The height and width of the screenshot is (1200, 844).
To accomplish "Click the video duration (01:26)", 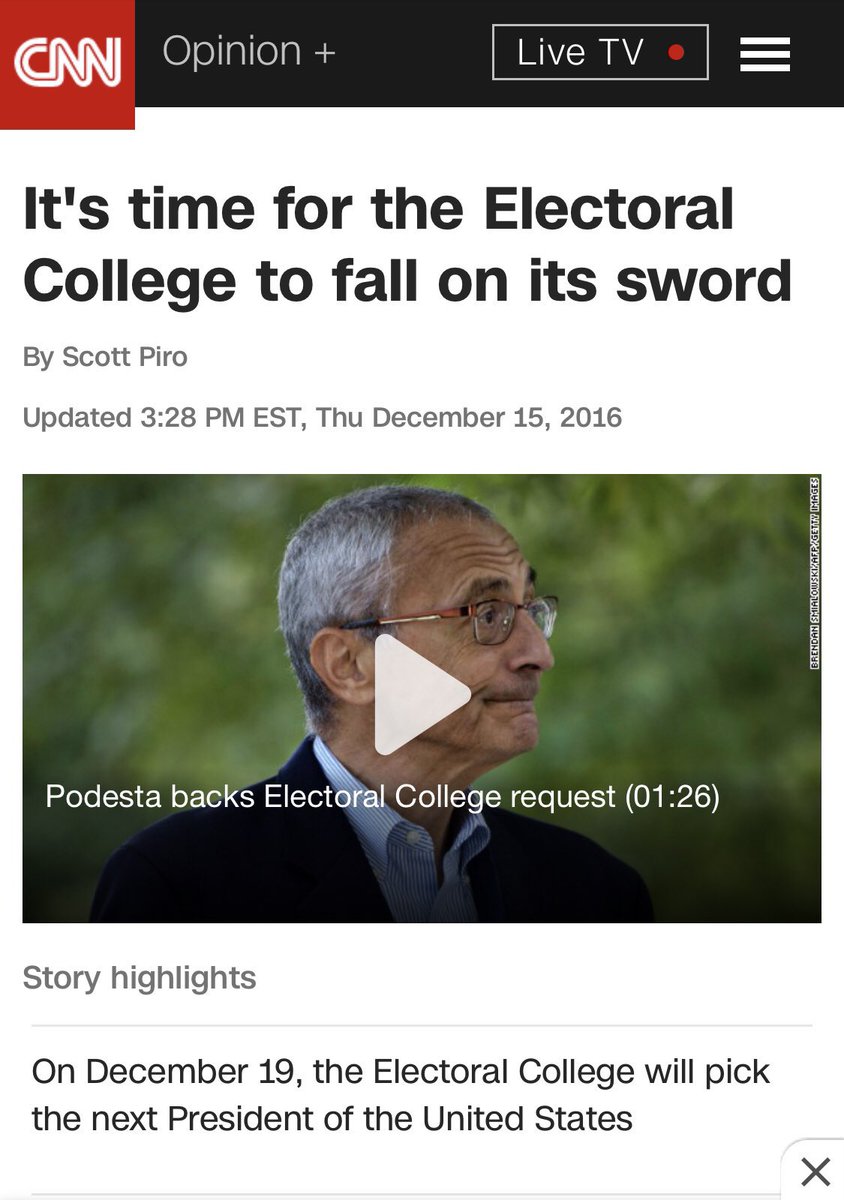I will point(672,797).
